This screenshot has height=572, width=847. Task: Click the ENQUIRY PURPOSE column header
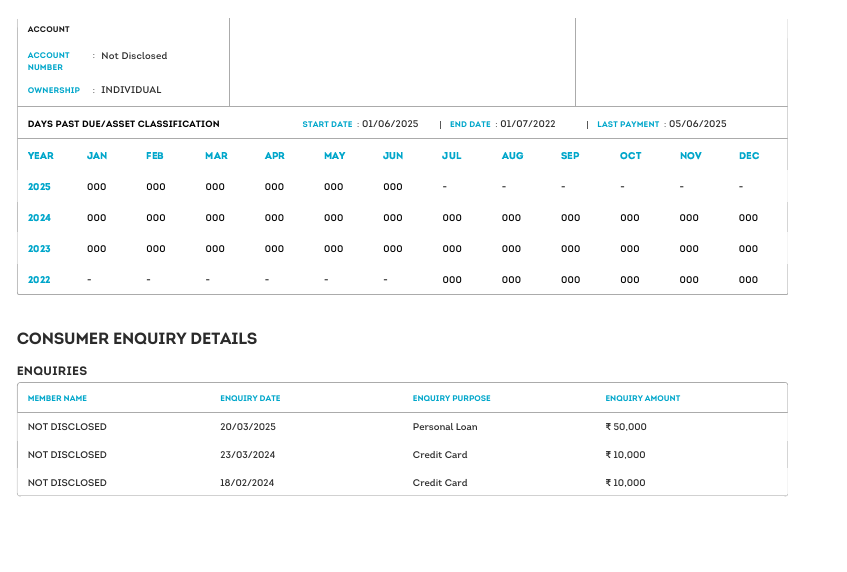pos(452,398)
